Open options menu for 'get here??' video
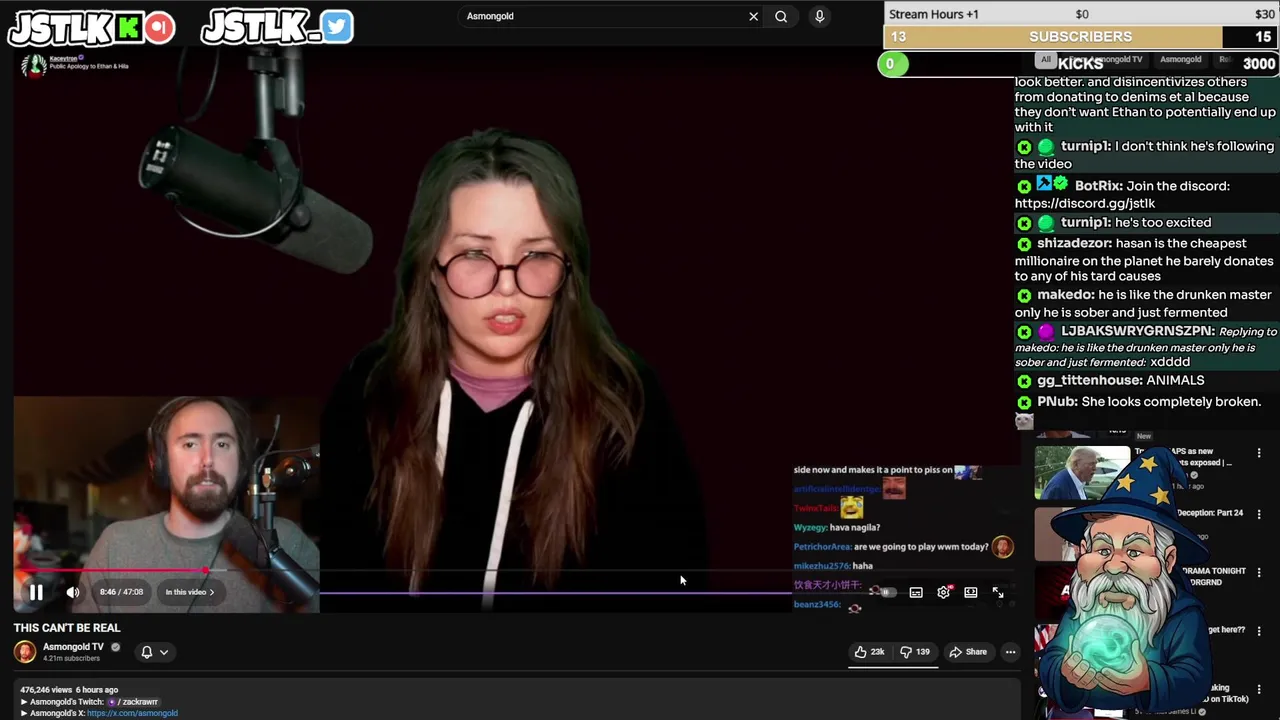 coord(1259,631)
